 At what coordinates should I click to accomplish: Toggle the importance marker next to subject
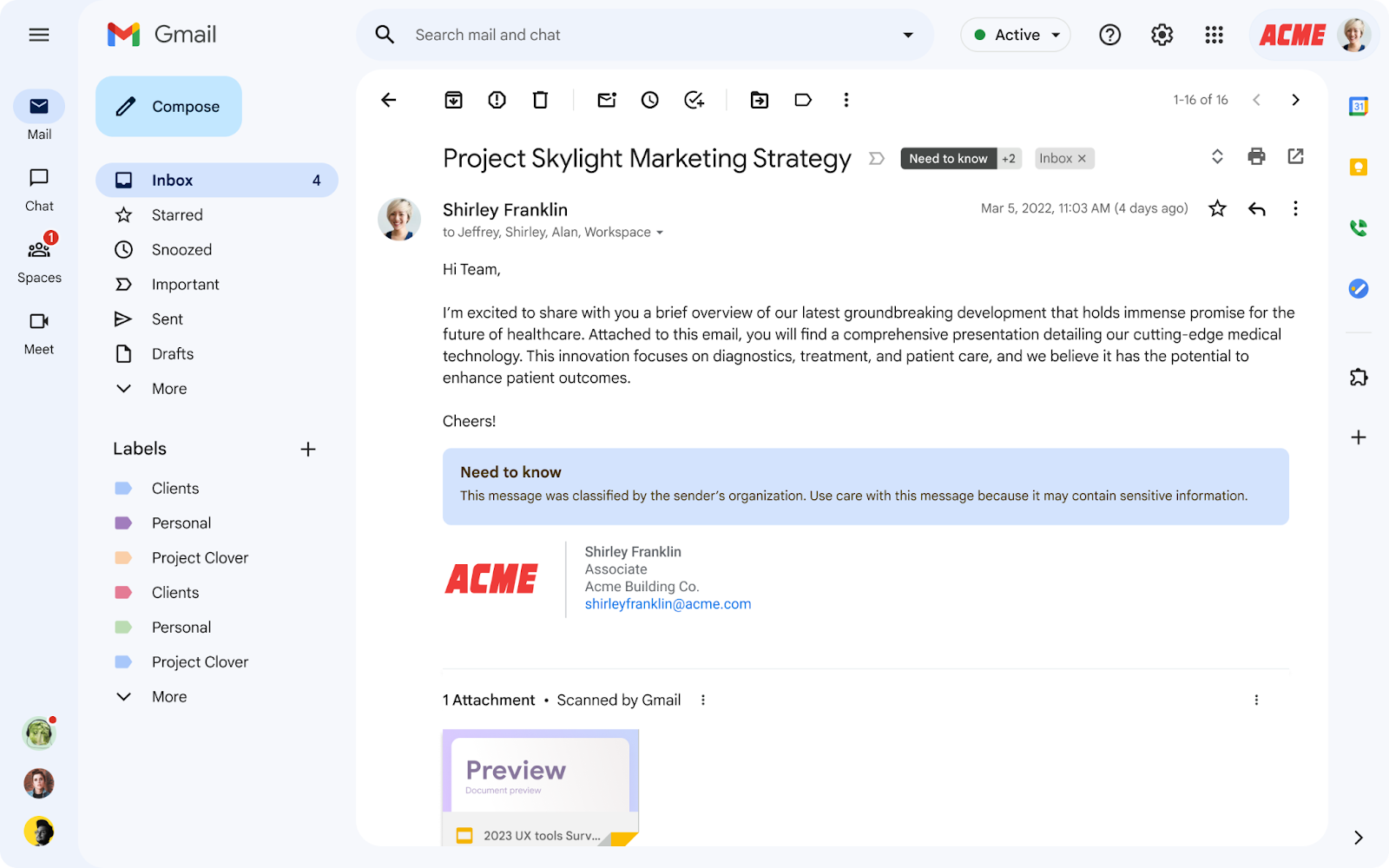[877, 159]
